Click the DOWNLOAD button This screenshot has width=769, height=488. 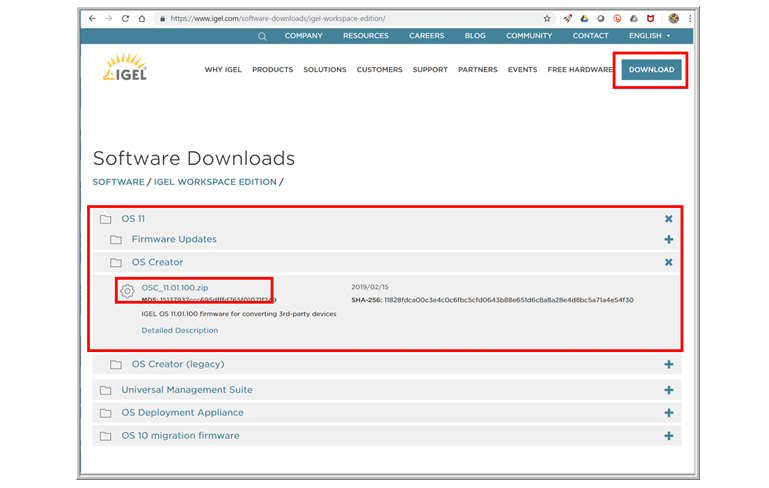click(651, 70)
